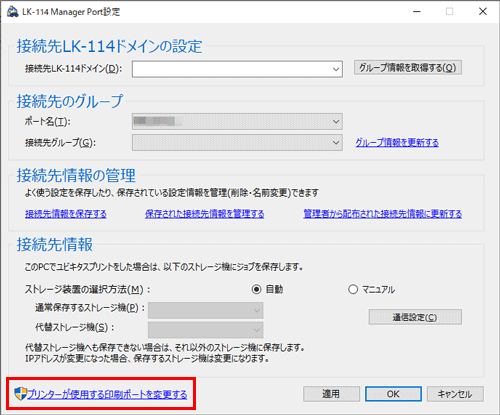Click the LK-114 Manager app icon in title bar

click(13, 12)
